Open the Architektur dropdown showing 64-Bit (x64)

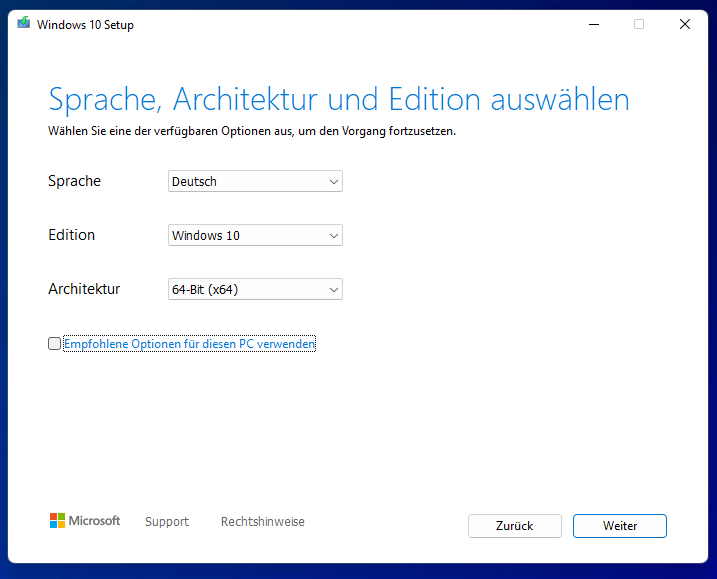point(255,289)
